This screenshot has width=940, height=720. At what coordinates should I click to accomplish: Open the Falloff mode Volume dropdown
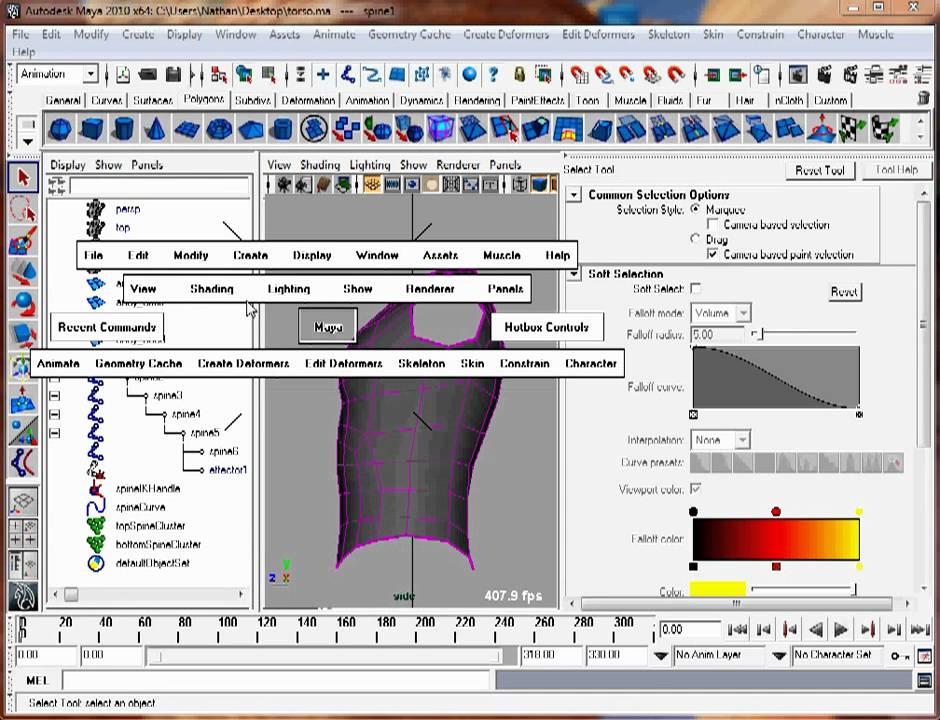click(743, 313)
